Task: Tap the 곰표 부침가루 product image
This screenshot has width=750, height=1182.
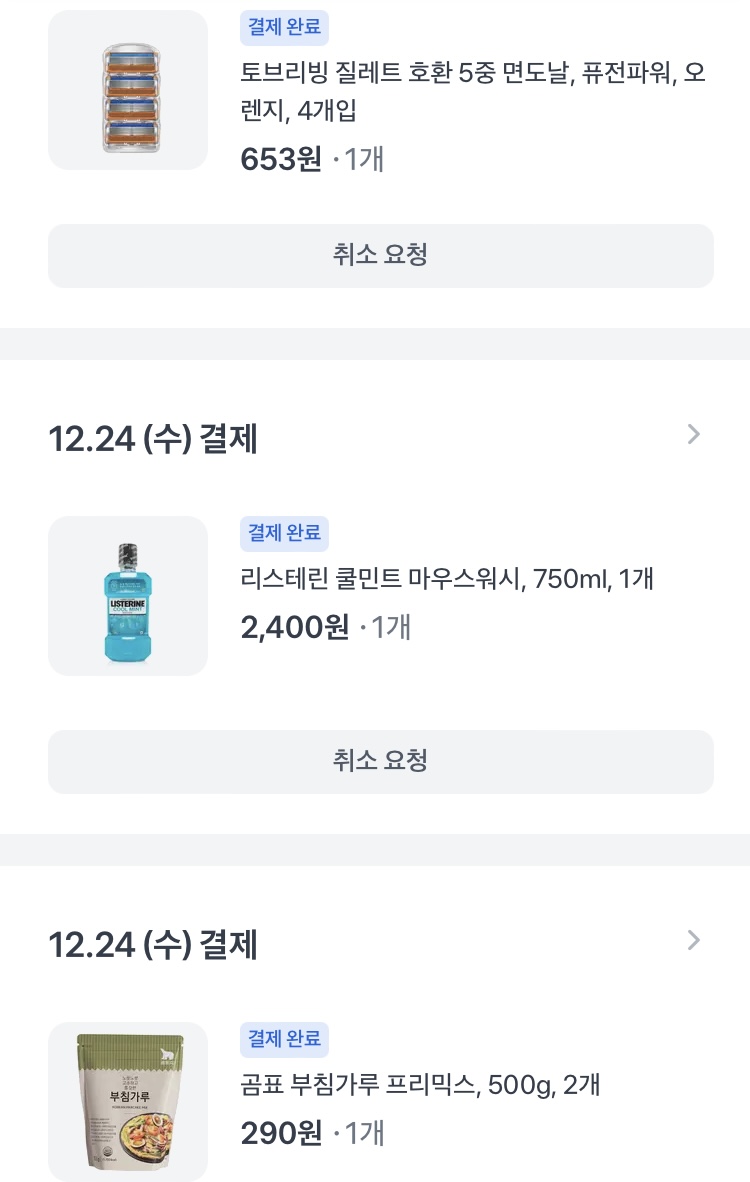Action: click(128, 1102)
